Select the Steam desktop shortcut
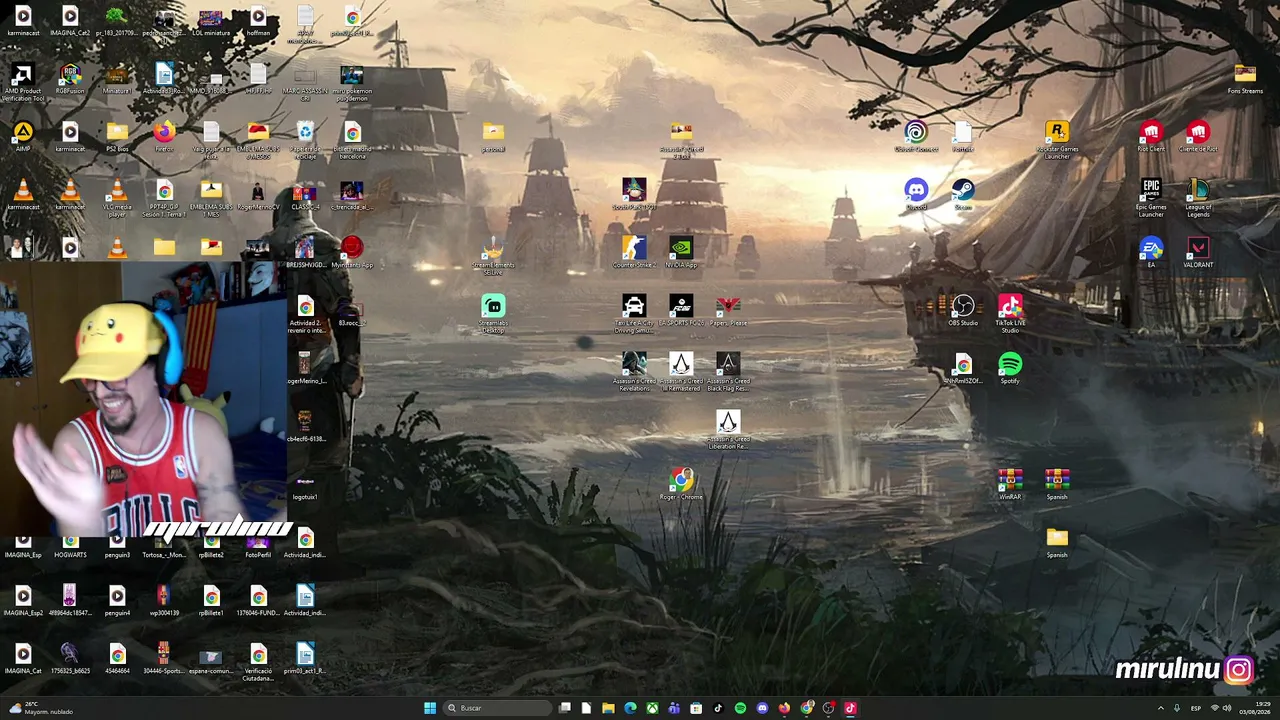 pyautogui.click(x=963, y=195)
